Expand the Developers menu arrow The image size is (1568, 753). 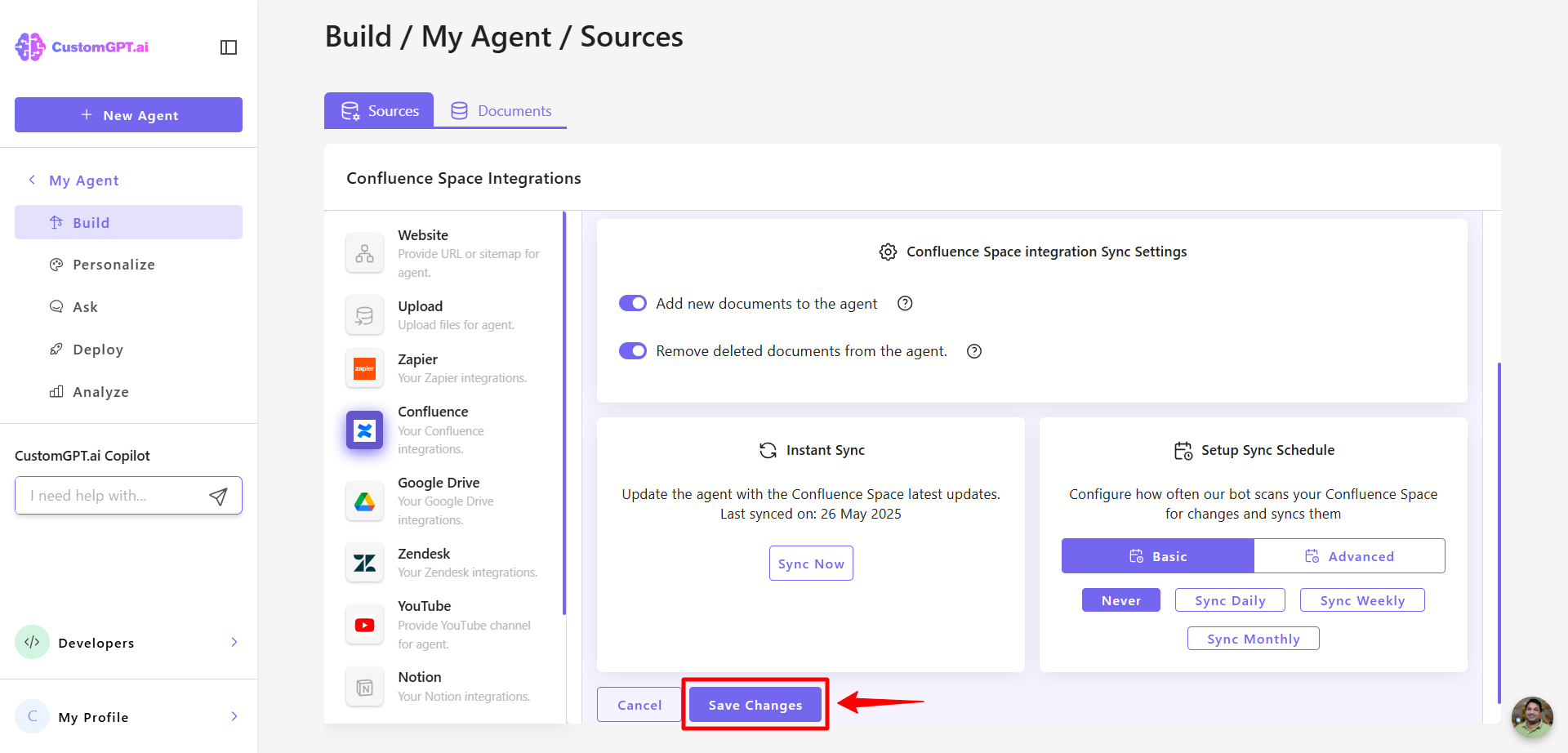pyautogui.click(x=234, y=642)
